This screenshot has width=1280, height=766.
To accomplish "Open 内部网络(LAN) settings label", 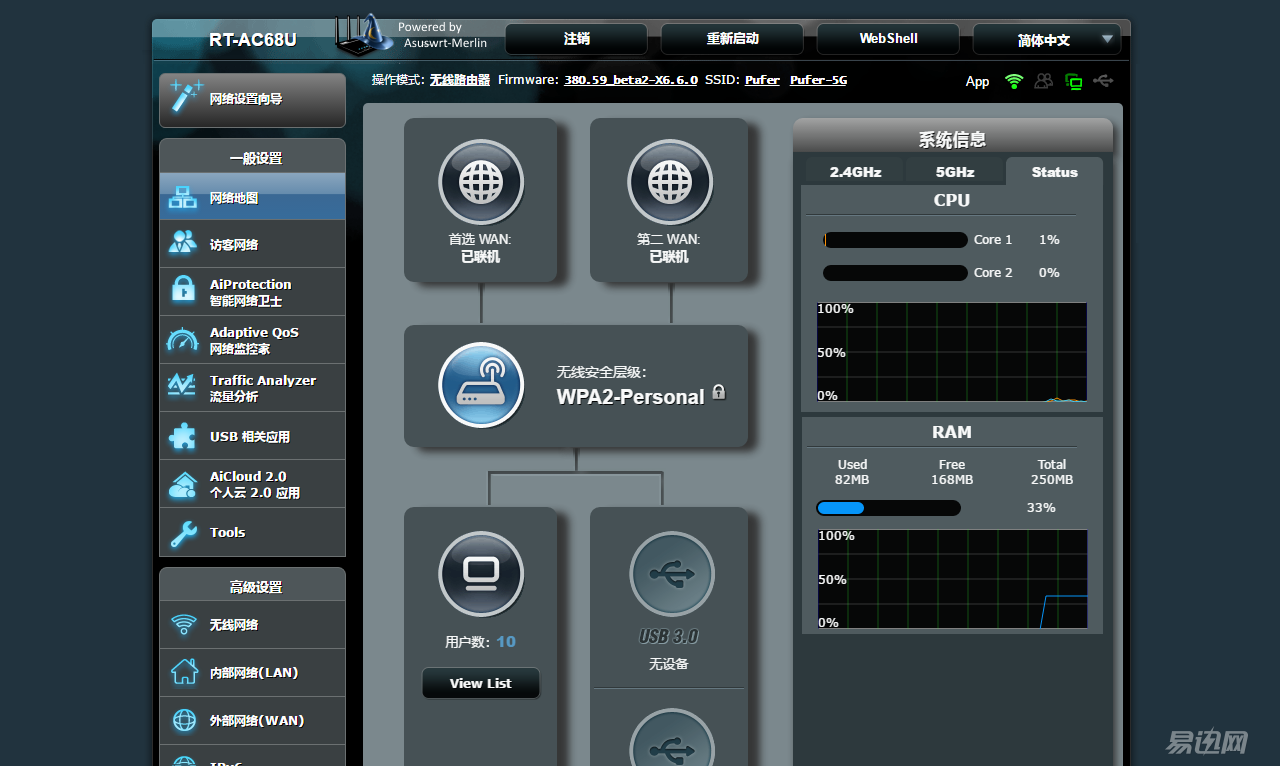I will click(254, 673).
